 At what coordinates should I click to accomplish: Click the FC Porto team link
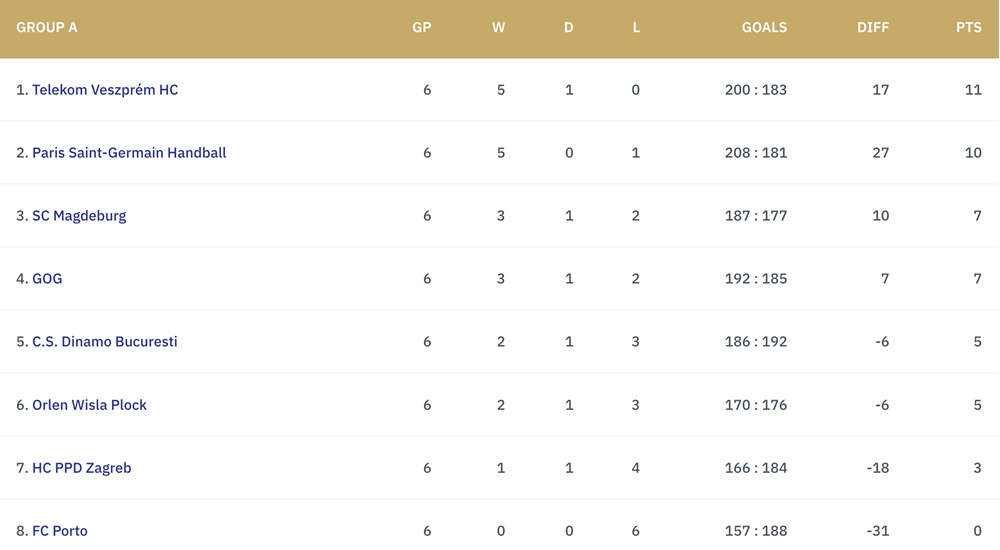[60, 531]
